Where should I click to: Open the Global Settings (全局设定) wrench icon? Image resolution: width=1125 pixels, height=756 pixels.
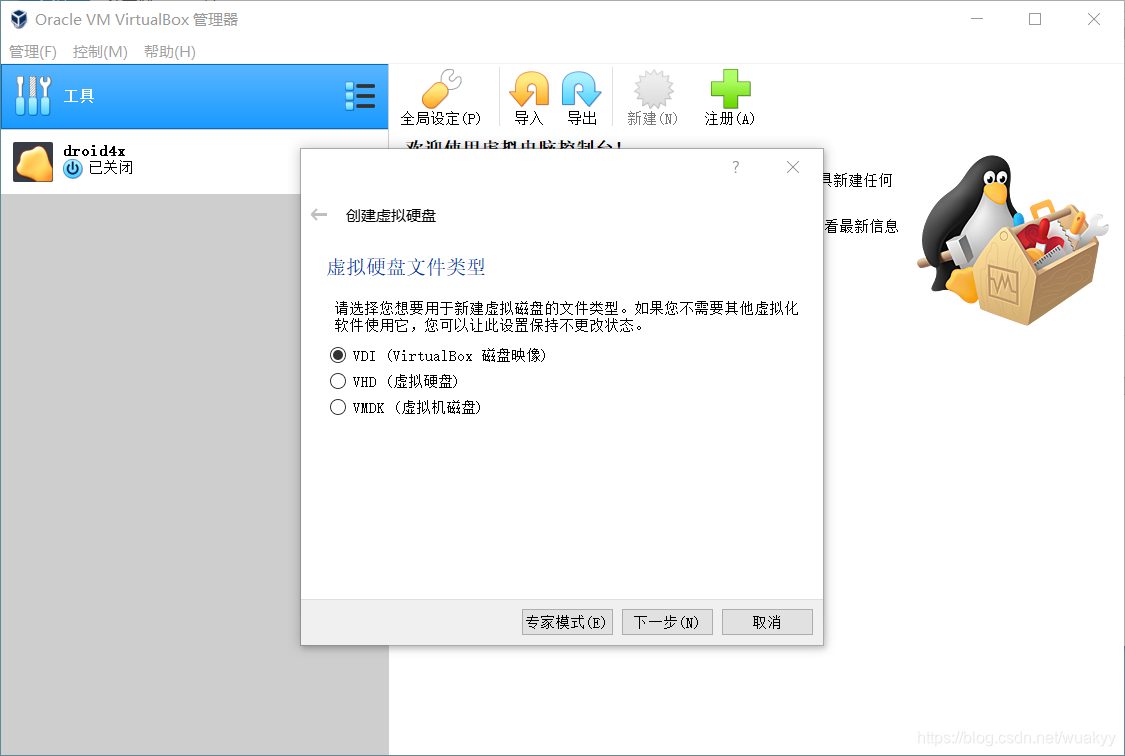click(x=441, y=88)
